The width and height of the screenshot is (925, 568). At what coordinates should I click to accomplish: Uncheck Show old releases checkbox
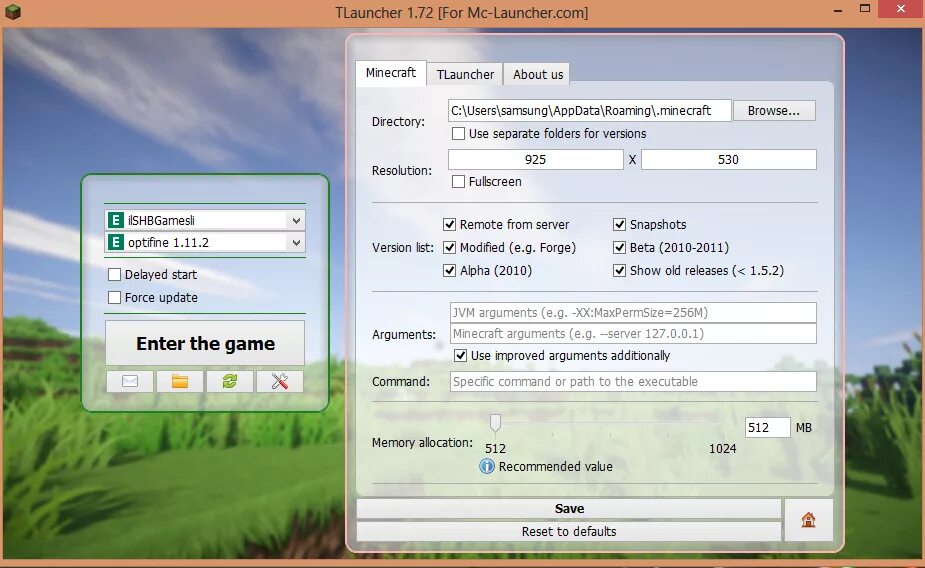619,271
